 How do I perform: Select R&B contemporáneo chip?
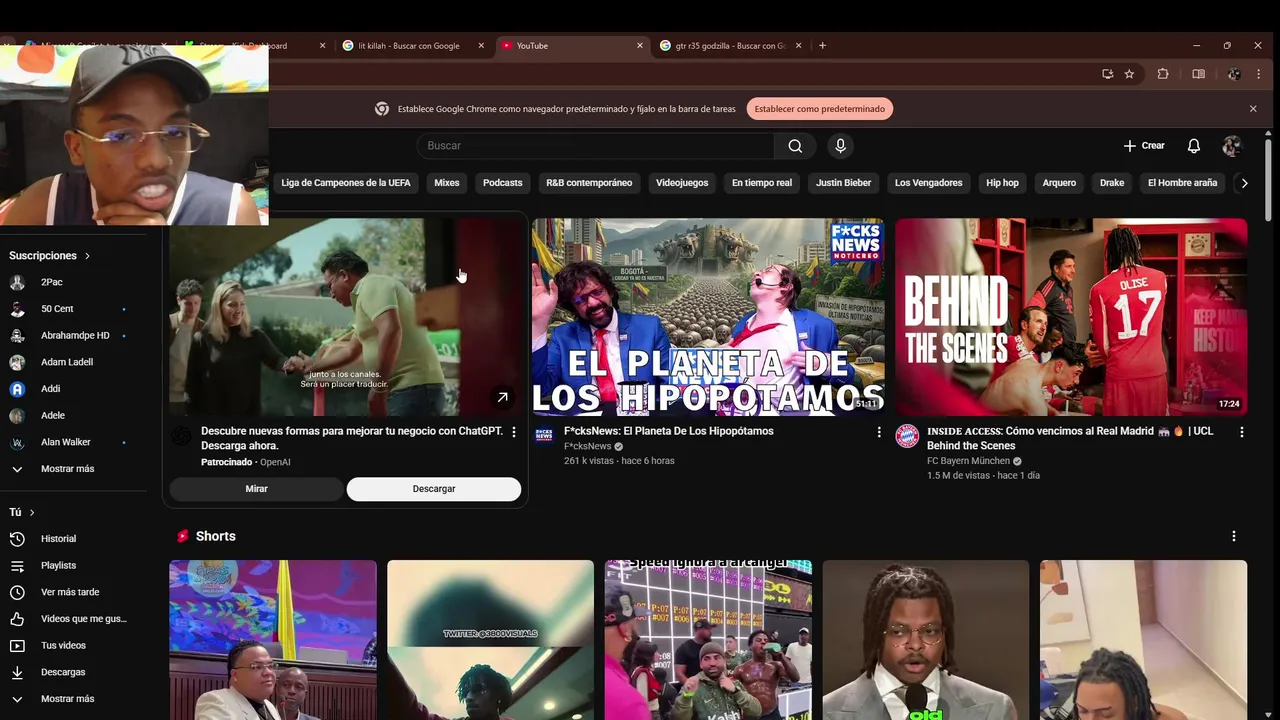pyautogui.click(x=589, y=183)
